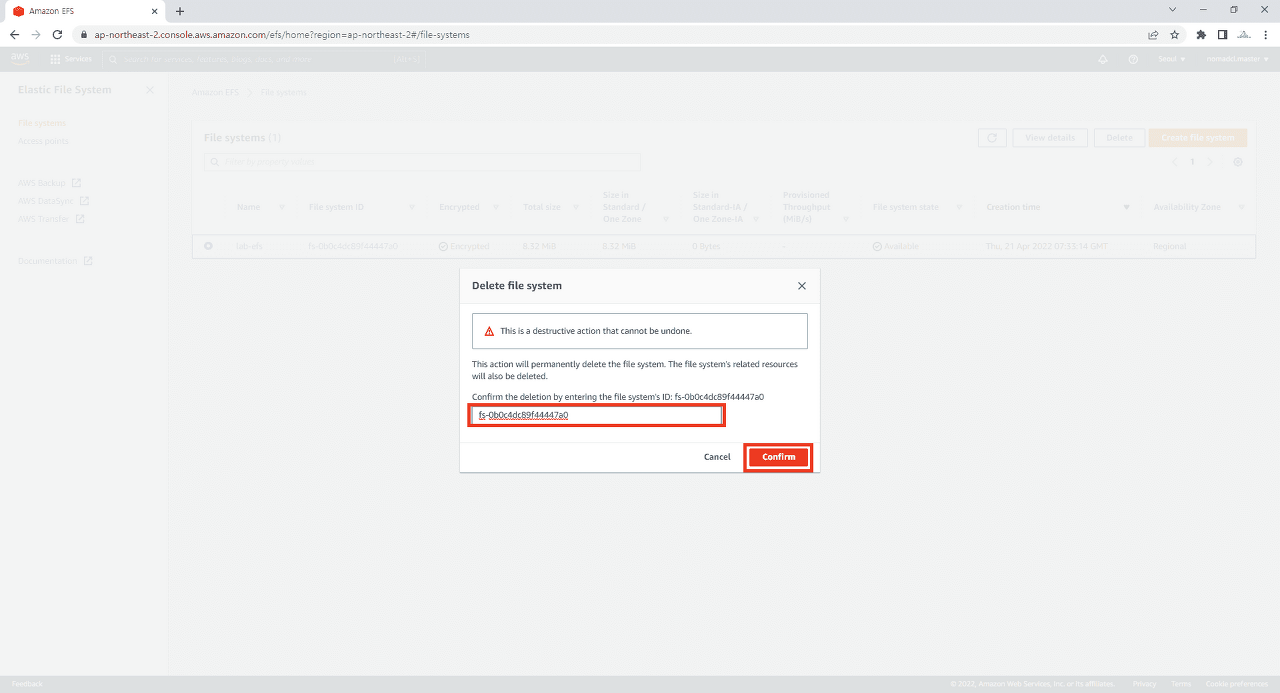Open a new browser tab
Viewport: 1280px width, 693px height.
(180, 11)
